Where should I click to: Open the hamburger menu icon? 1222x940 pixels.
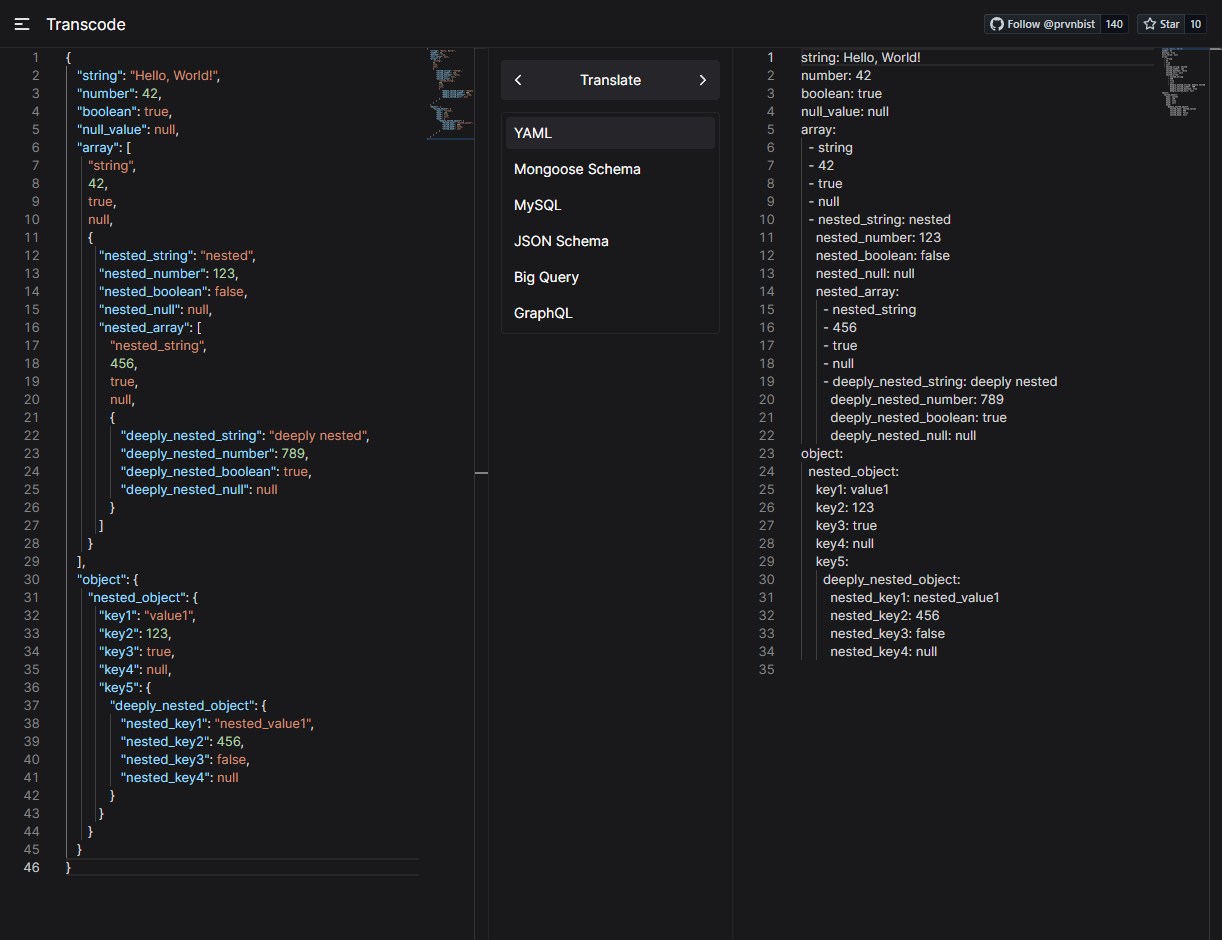22,24
